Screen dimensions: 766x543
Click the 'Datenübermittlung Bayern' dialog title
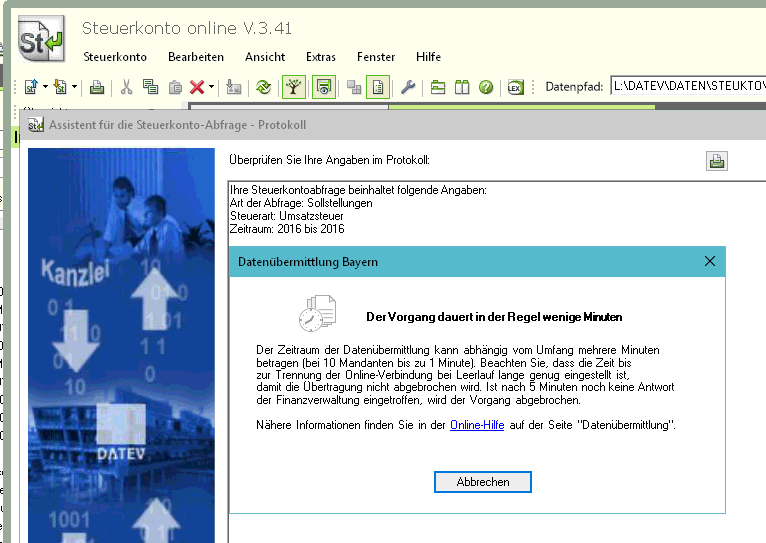click(308, 262)
